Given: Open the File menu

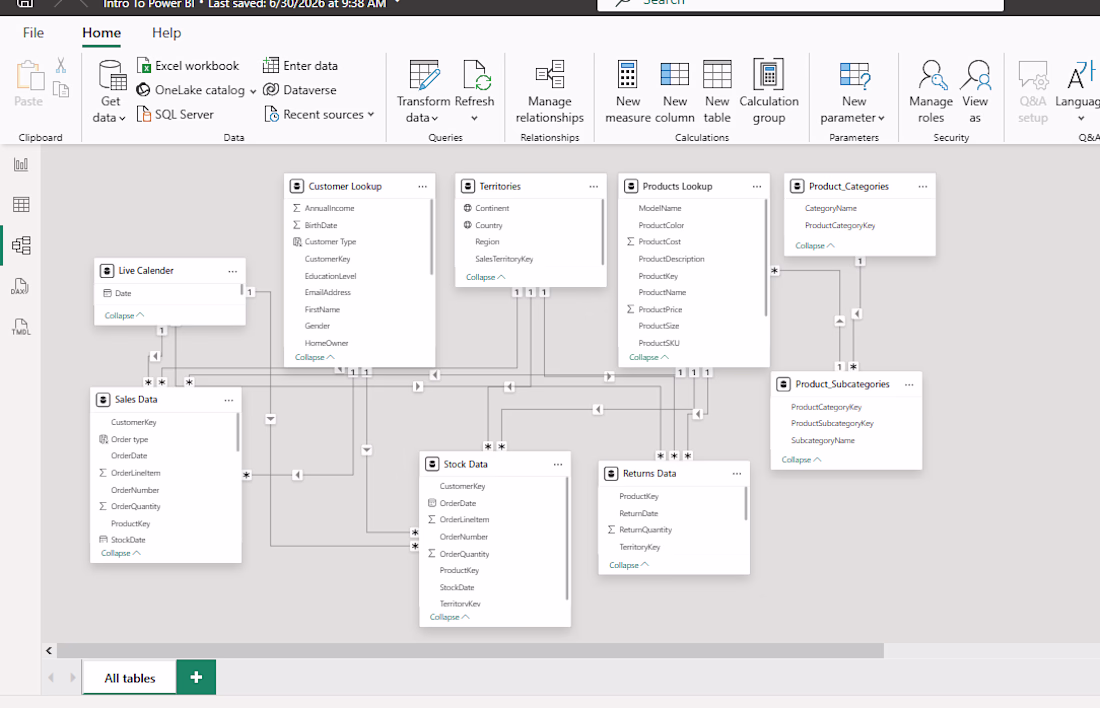Looking at the screenshot, I should pyautogui.click(x=33, y=32).
